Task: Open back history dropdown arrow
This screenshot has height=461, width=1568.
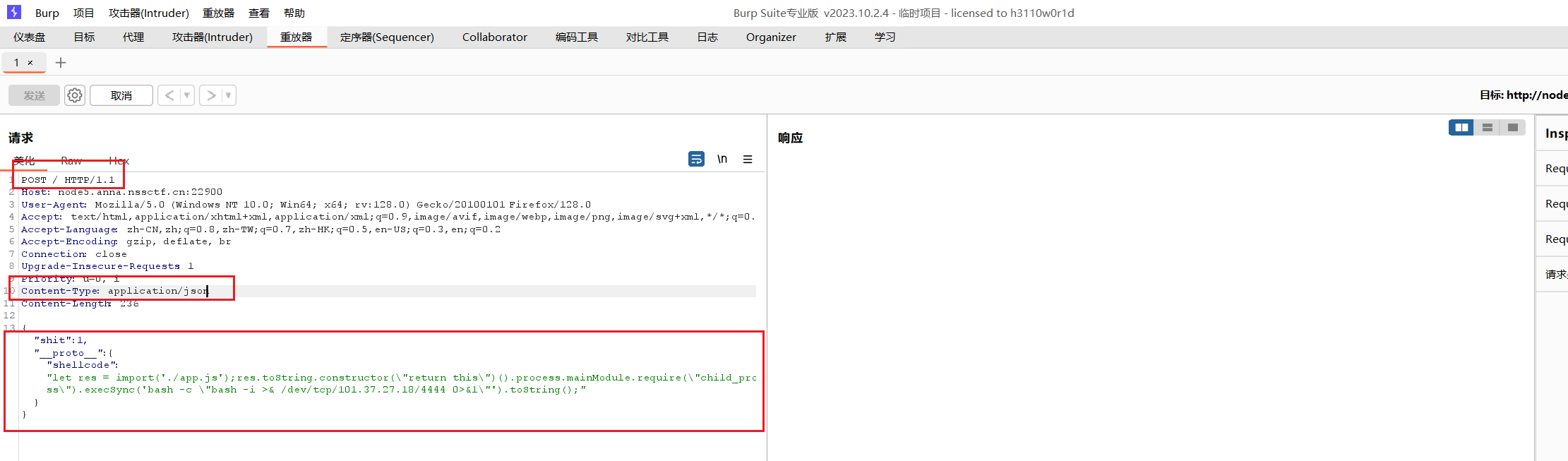Action: click(x=187, y=95)
